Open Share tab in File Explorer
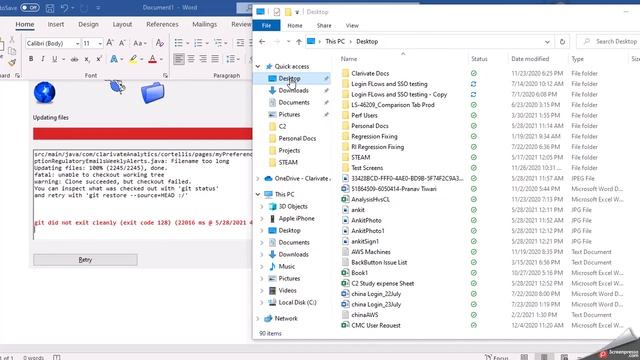The height and width of the screenshot is (360, 640). 324,25
